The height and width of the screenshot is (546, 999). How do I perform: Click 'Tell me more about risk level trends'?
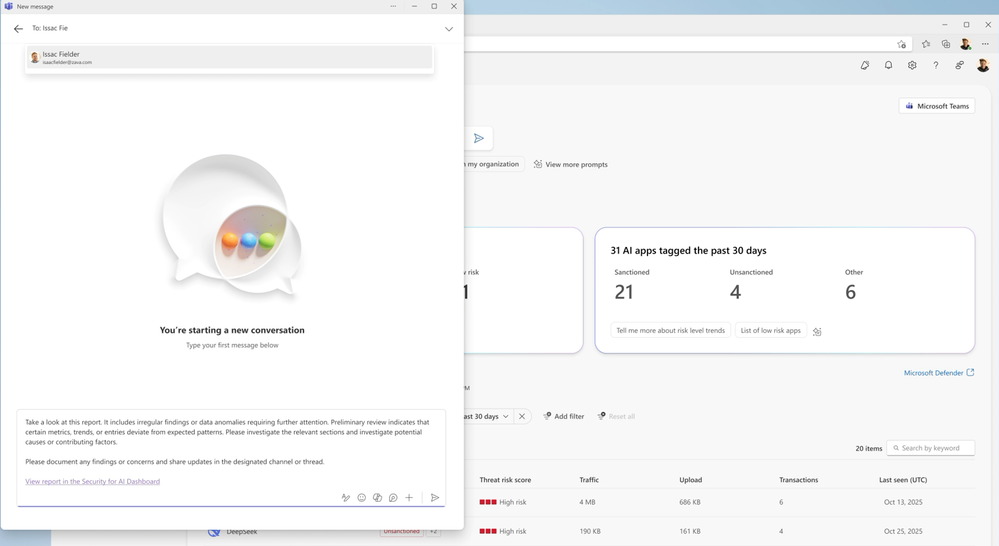670,331
